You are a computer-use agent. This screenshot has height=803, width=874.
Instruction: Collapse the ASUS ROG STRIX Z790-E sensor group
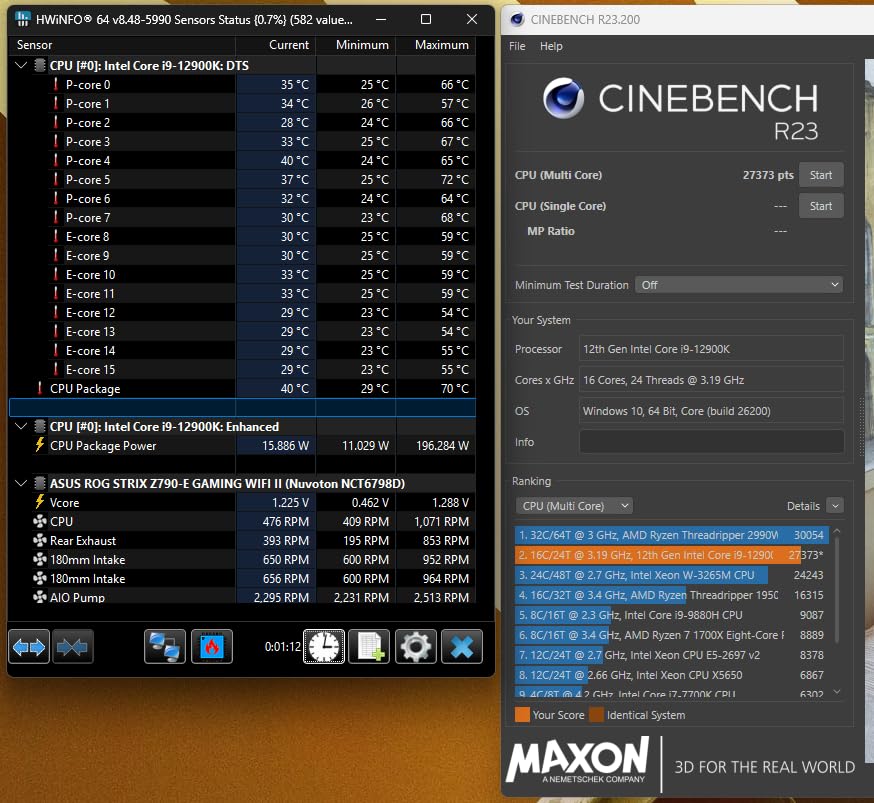point(21,483)
